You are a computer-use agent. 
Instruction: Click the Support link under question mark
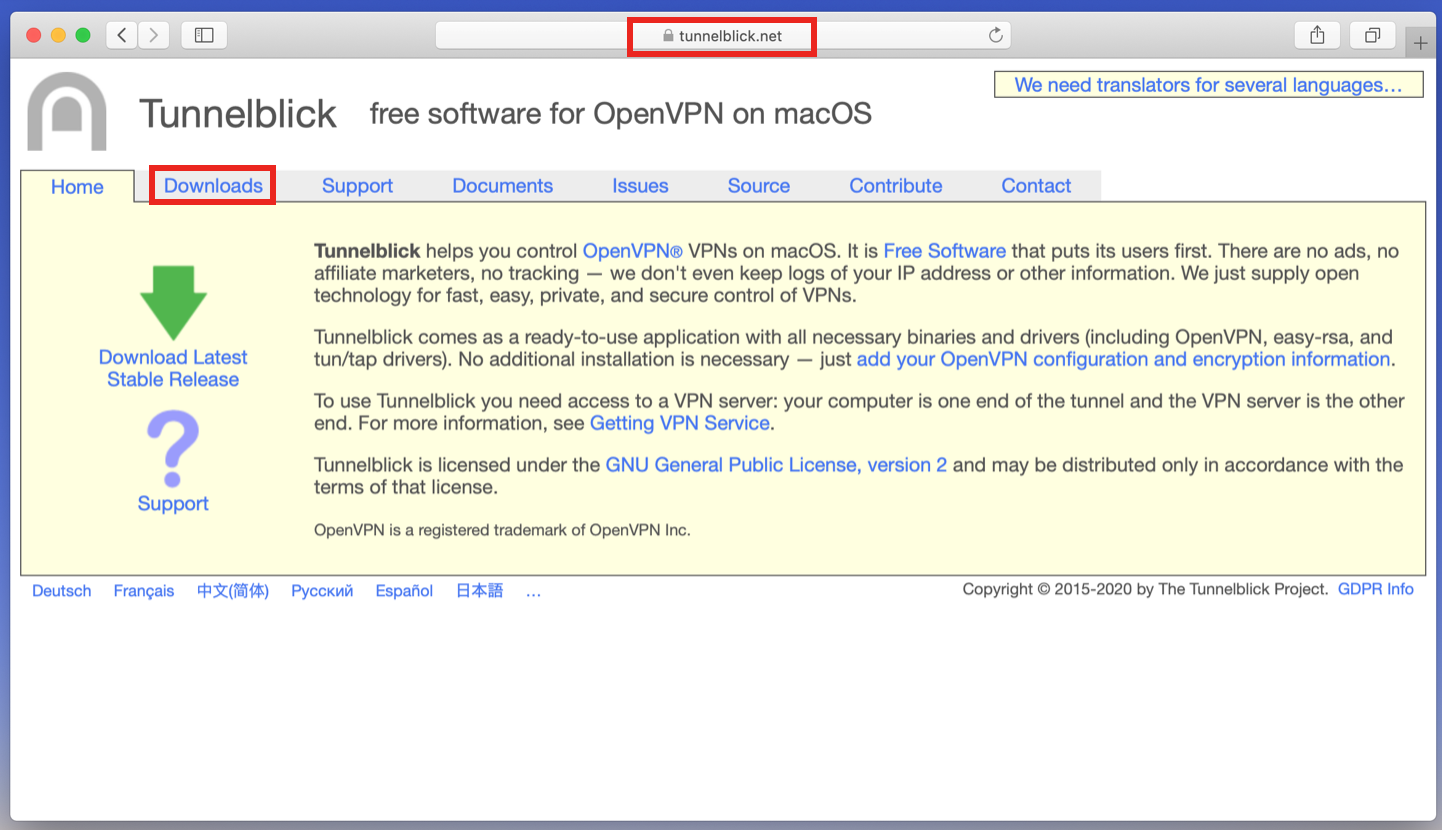[x=173, y=503]
